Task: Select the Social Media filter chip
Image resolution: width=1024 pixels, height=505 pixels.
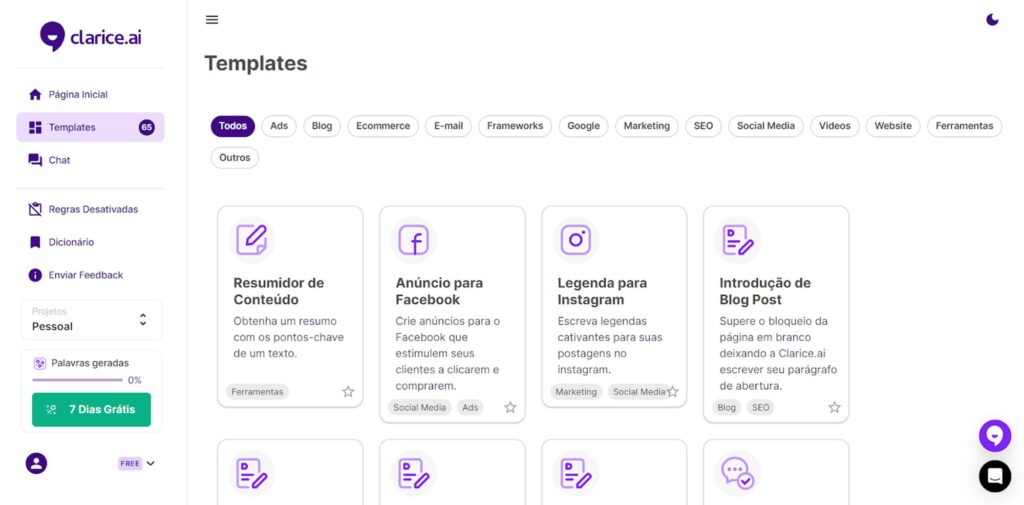Action: coord(765,126)
